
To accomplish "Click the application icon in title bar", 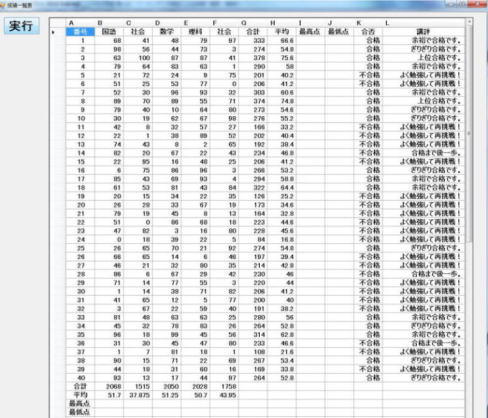I will click(x=3, y=5).
